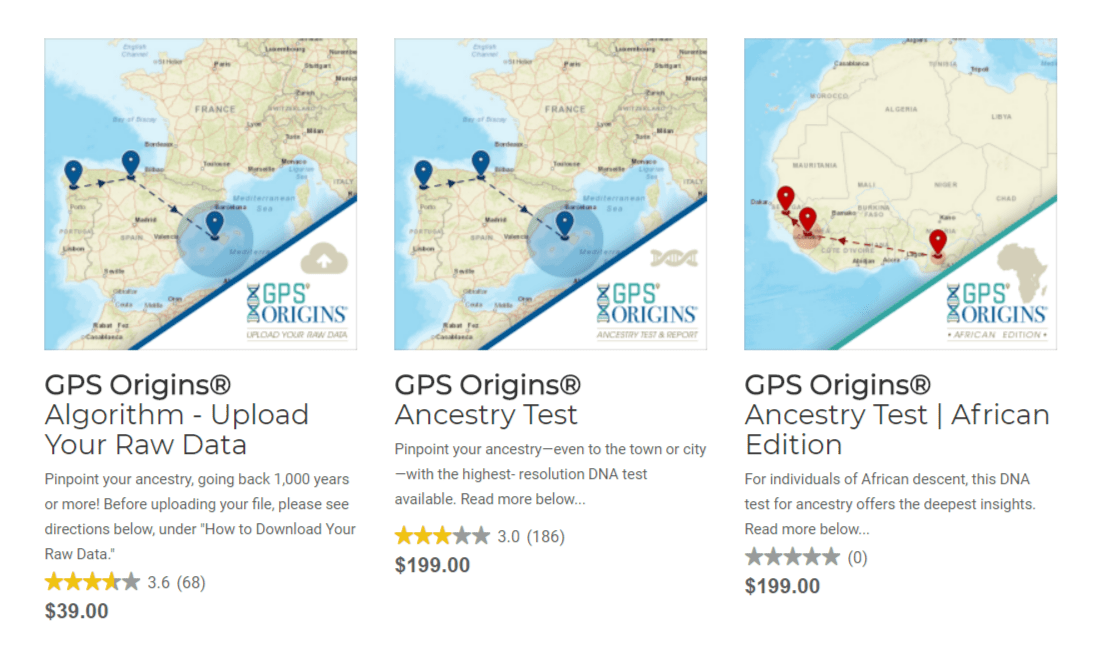This screenshot has height=655, width=1115.
Task: Click the 3.0 star rating stars
Action: click(x=442, y=536)
